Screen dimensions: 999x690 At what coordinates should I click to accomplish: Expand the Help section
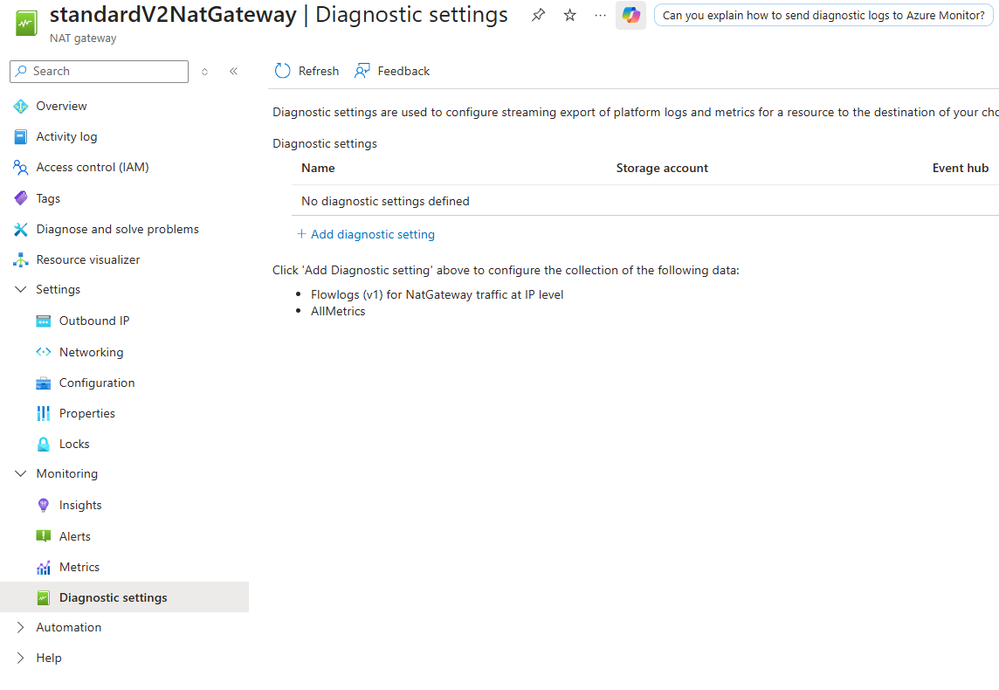21,658
